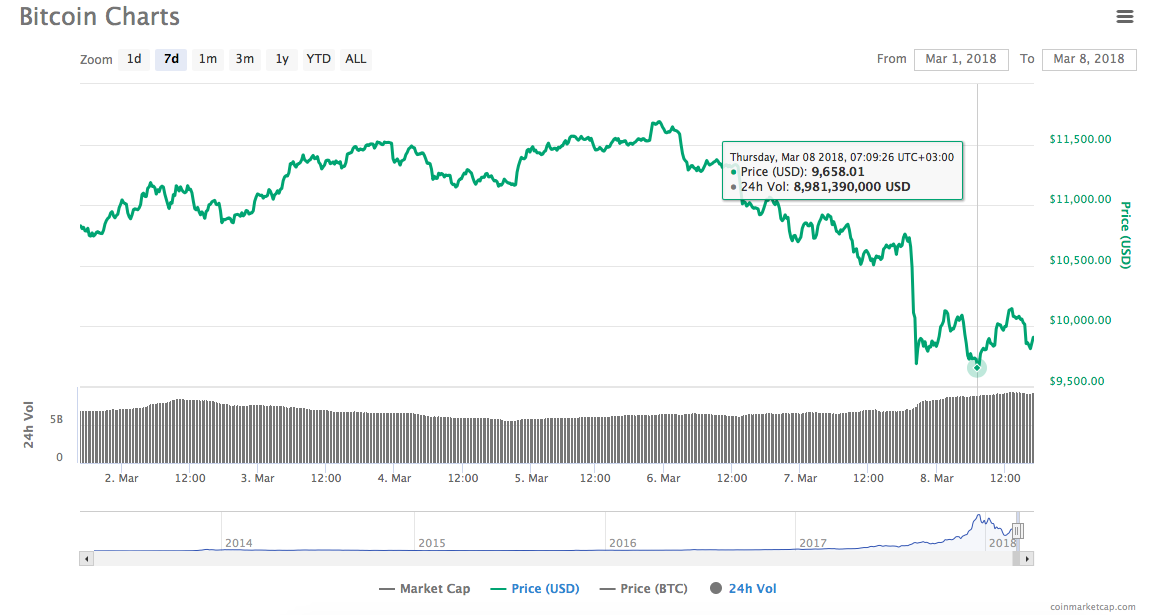Click the tooltip volume 8,981,390,000 USD

tap(851, 187)
